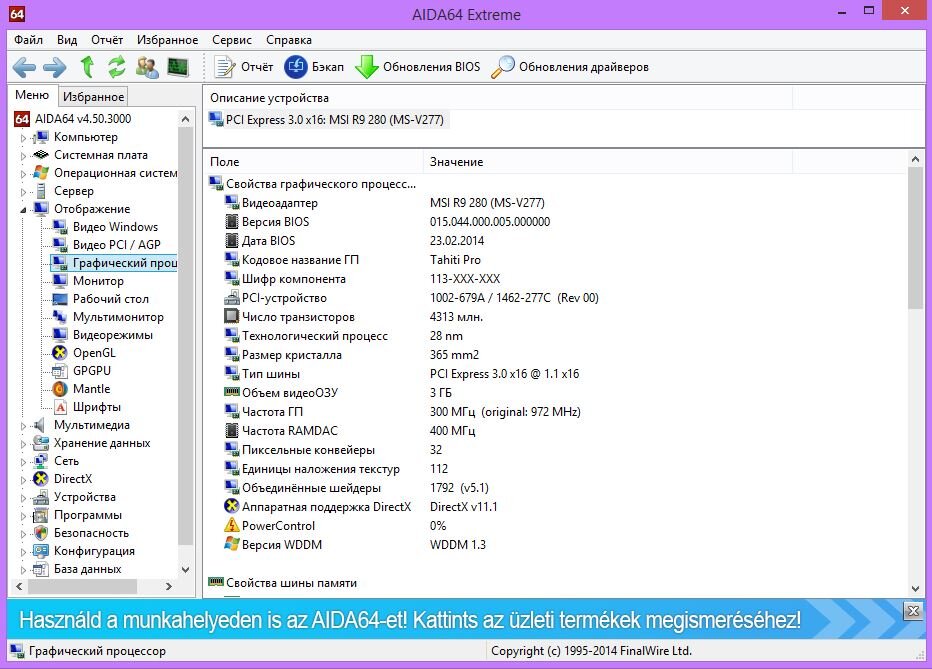Viewport: 932px width, 669px height.
Task: Expand the Операционная система tree node
Action: coord(23,174)
